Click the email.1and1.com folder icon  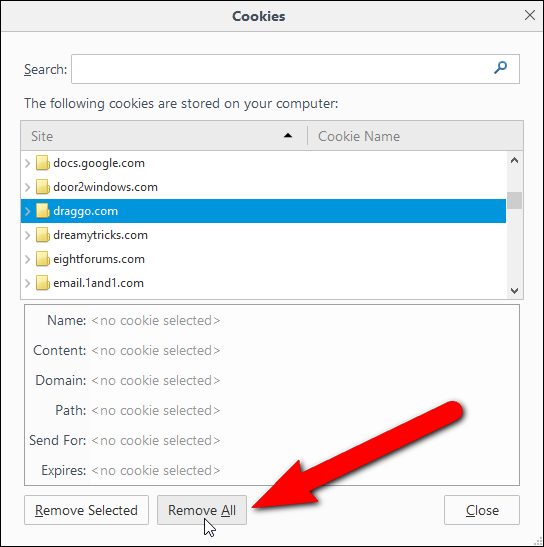tap(43, 283)
